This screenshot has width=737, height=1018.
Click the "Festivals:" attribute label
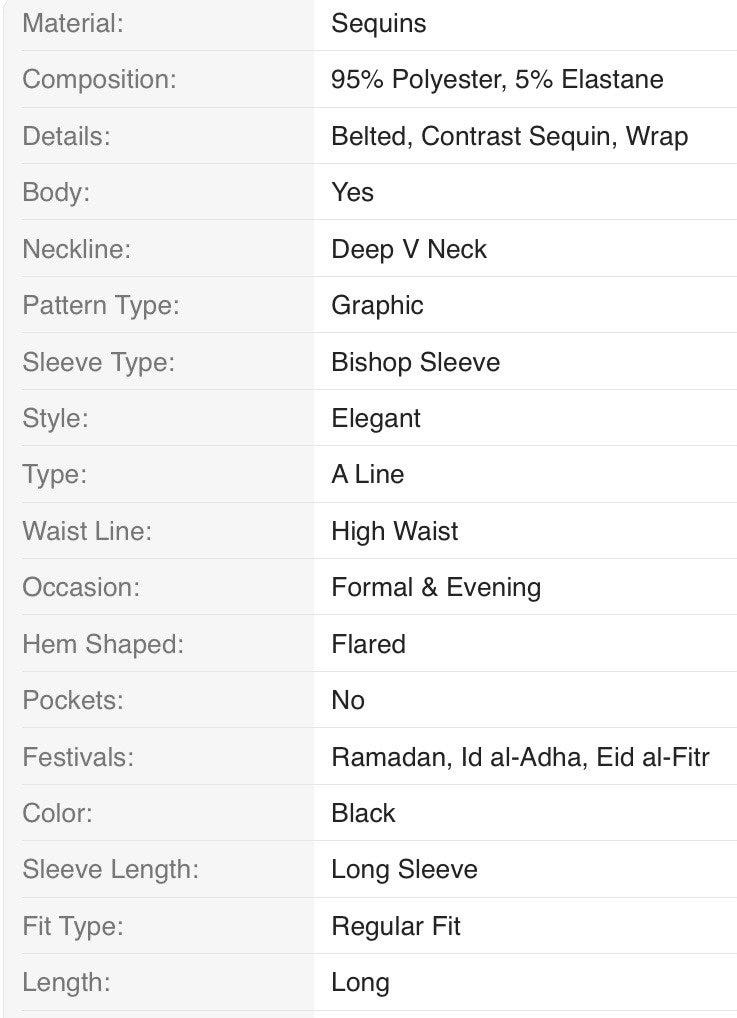point(77,757)
